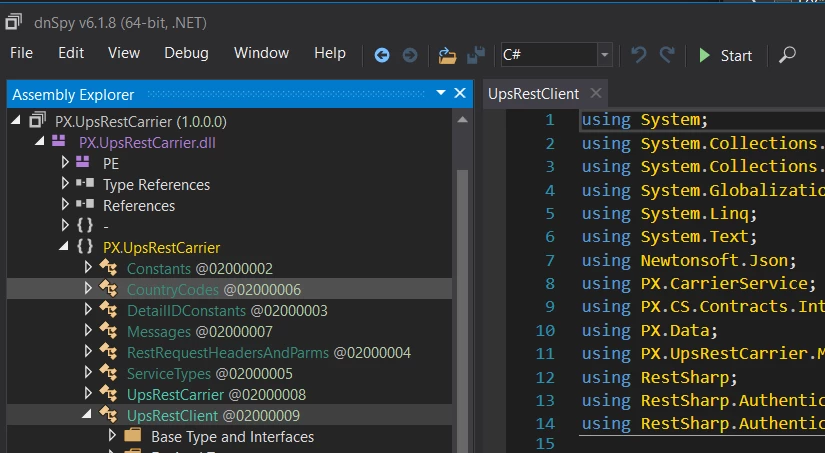Expand the Type References node

(65, 183)
